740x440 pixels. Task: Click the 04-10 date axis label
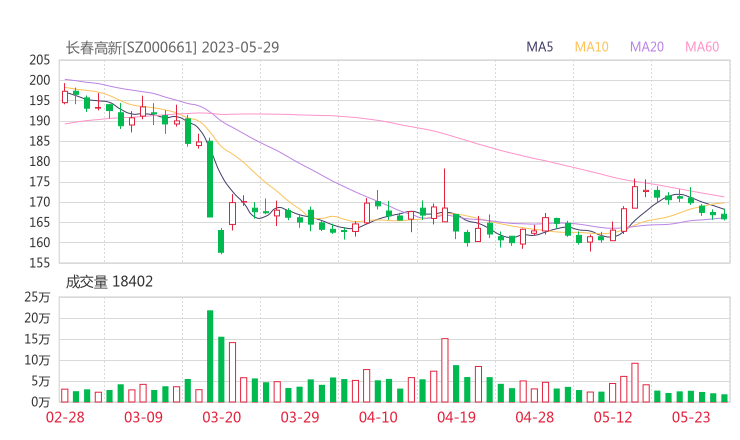point(378,417)
